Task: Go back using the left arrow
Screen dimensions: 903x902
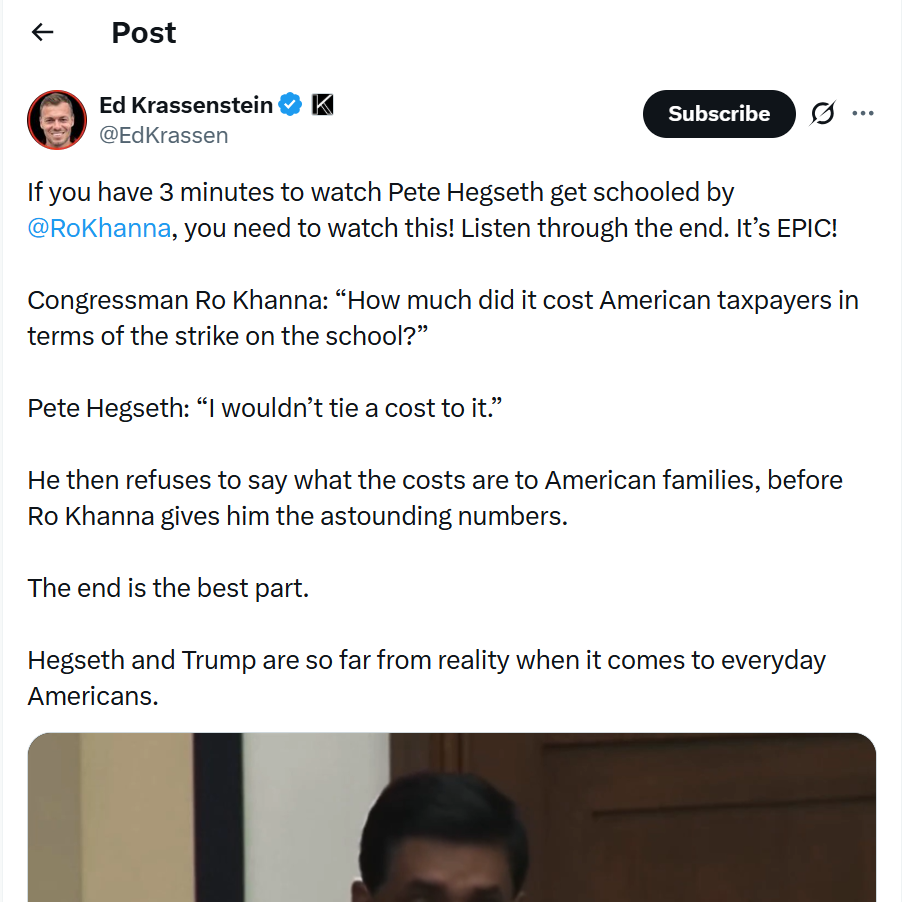Action: (x=42, y=32)
